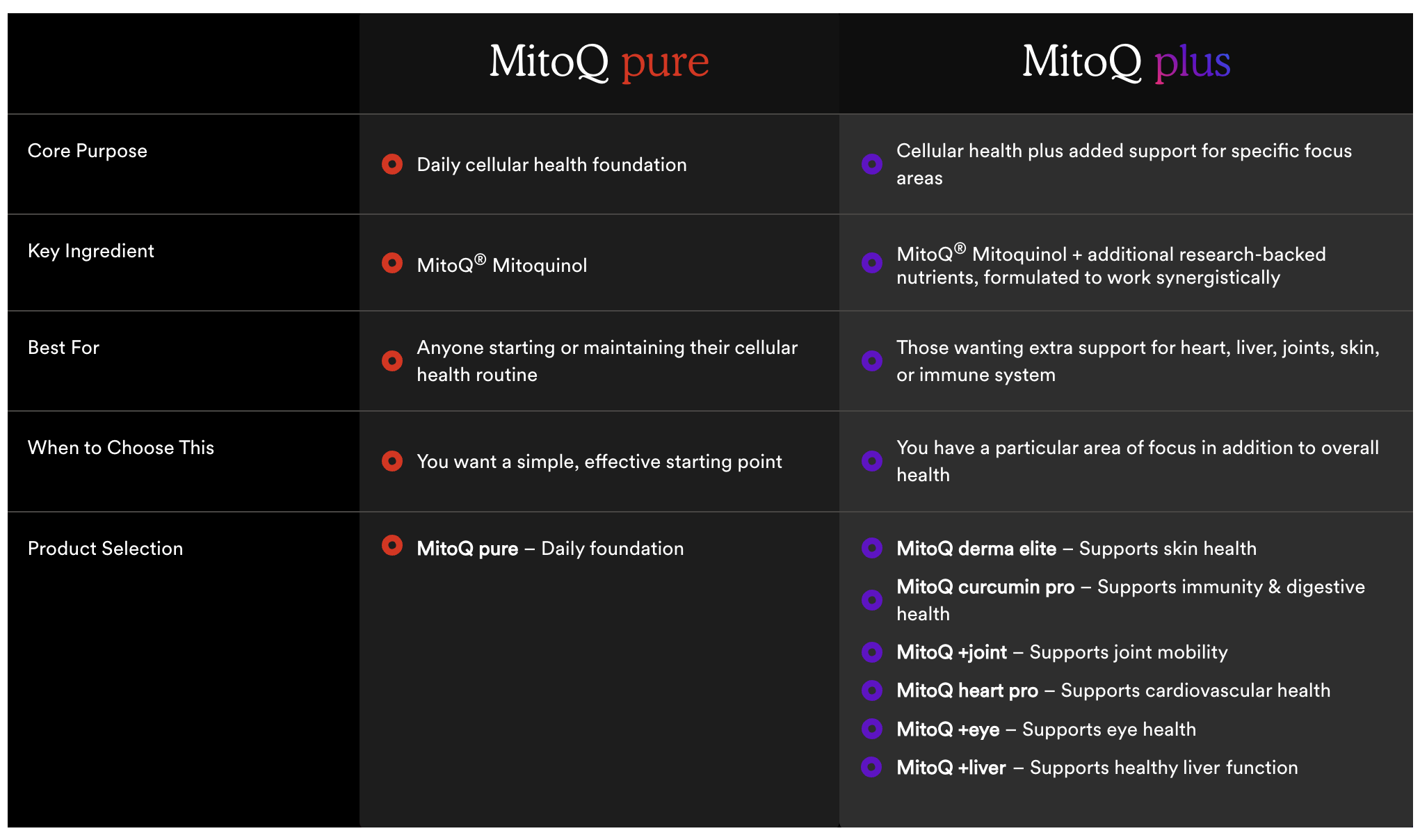The width and height of the screenshot is (1420, 840).
Task: Click the Product Selection row label
Action: (106, 549)
